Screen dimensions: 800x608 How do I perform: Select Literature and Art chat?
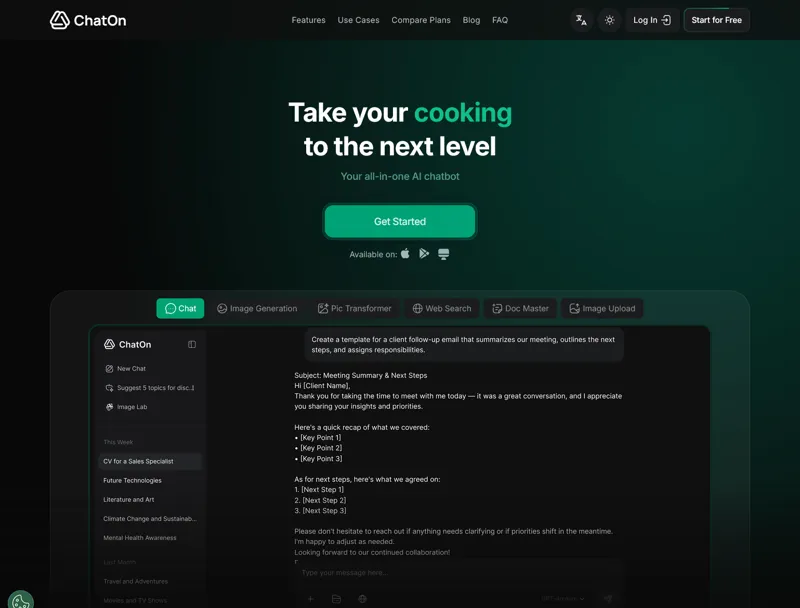click(129, 499)
